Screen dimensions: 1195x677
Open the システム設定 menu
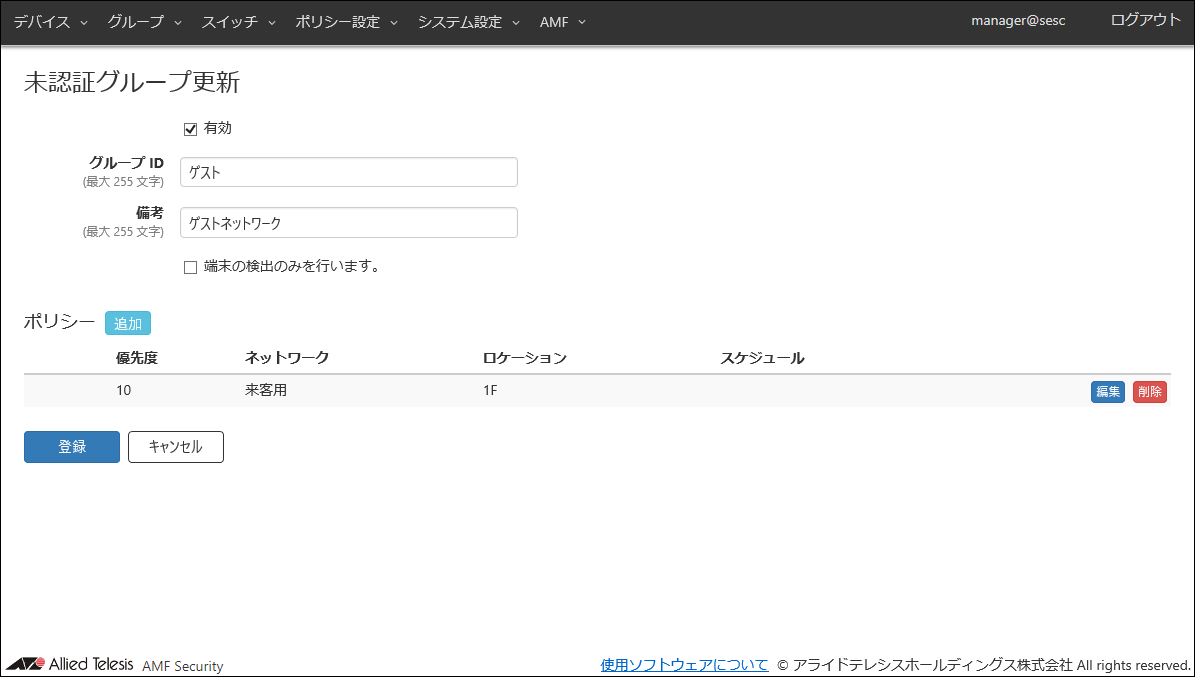pos(468,22)
